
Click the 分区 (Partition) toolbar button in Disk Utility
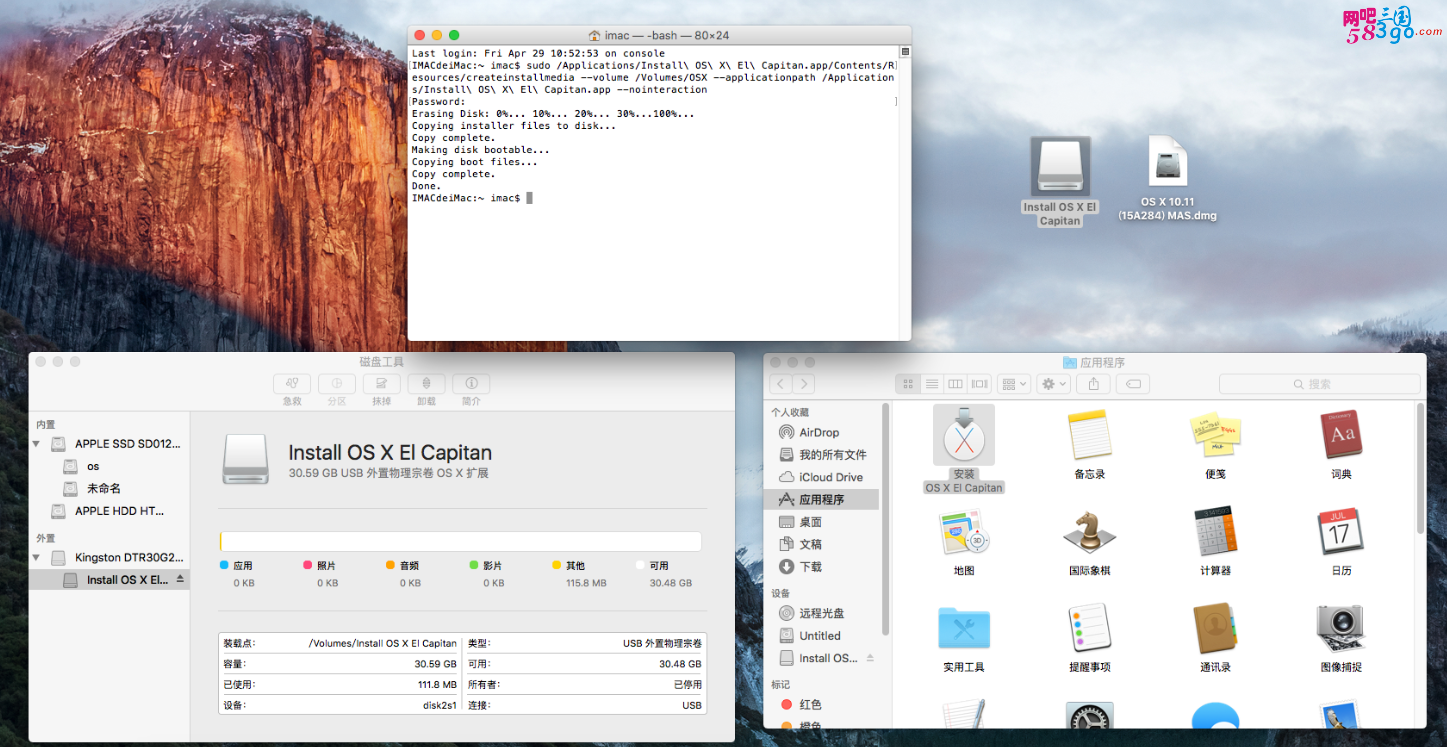(337, 384)
